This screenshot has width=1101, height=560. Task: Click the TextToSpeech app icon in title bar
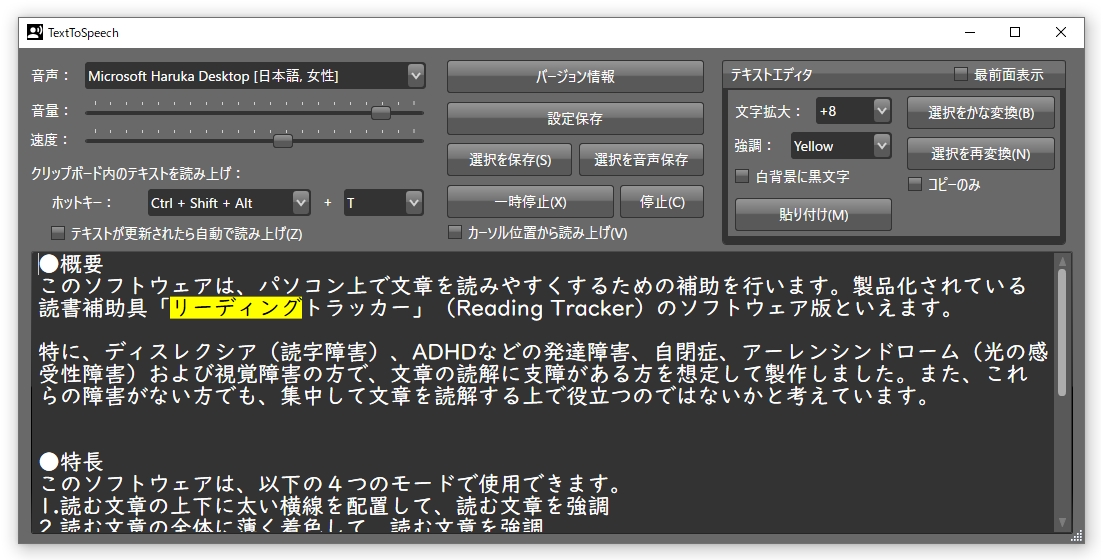coord(34,32)
